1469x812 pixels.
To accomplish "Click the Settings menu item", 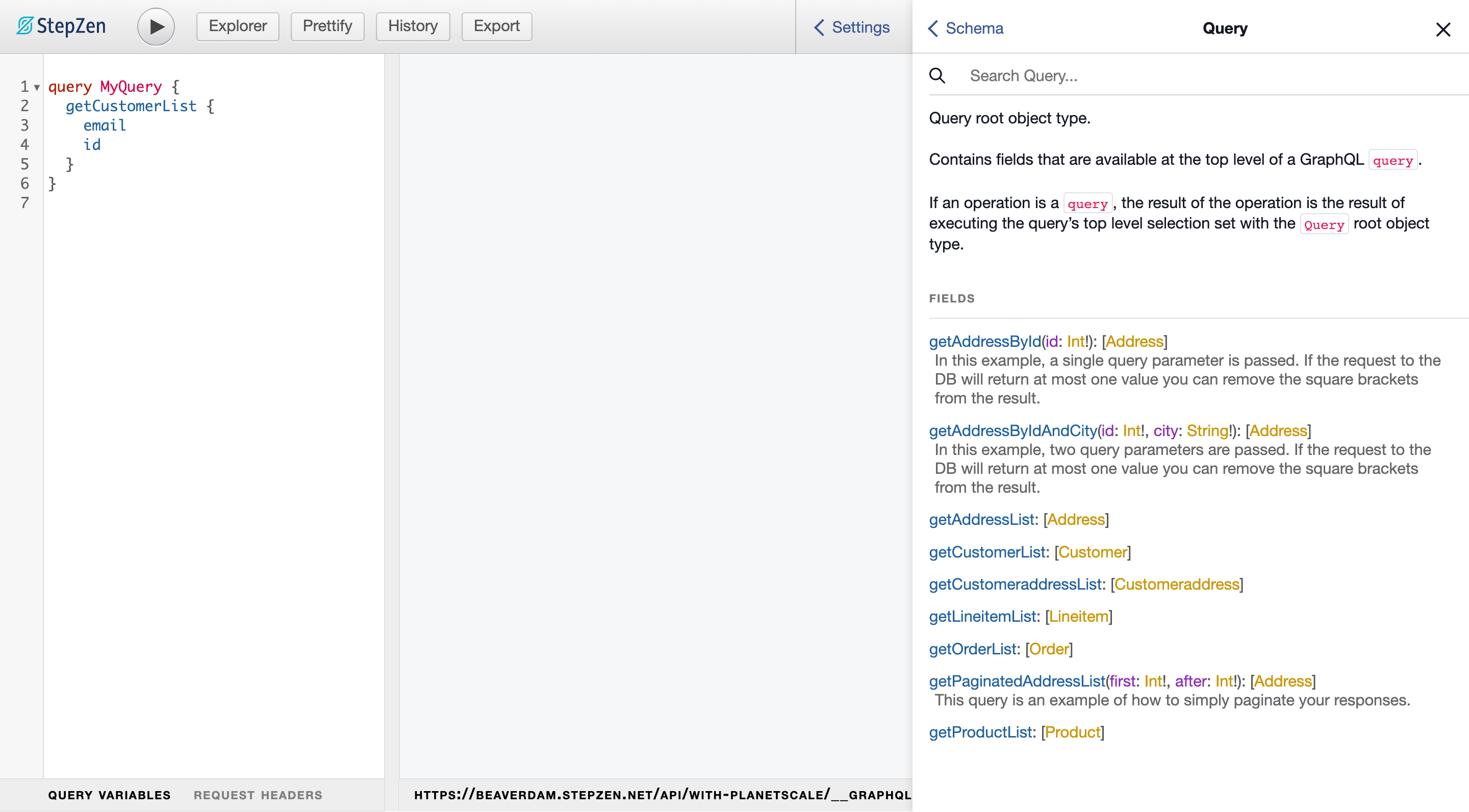I will [851, 27].
